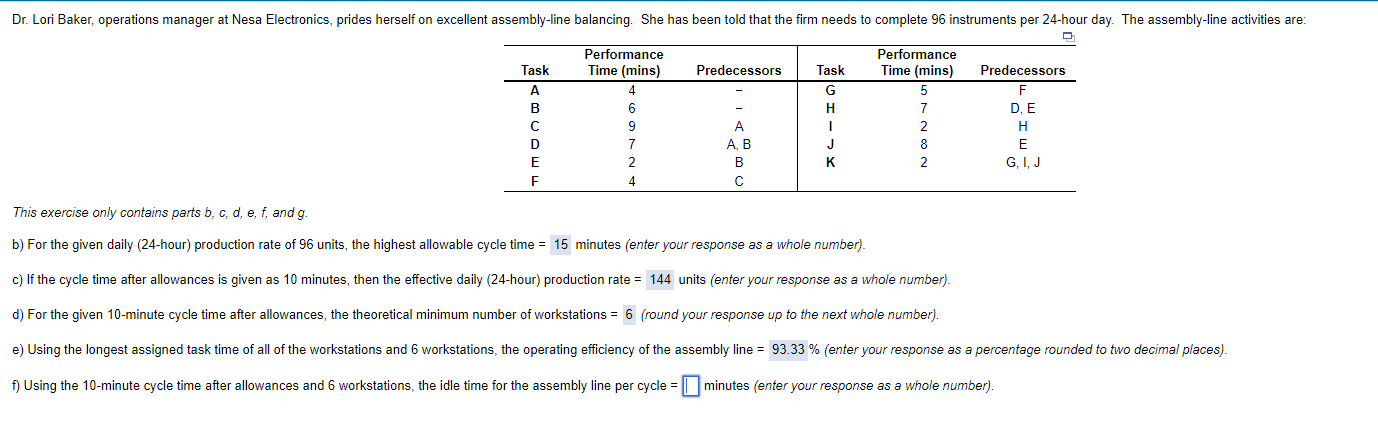Screen dimensions: 1378x435
Task: Click task H row label
Action: click(x=830, y=108)
